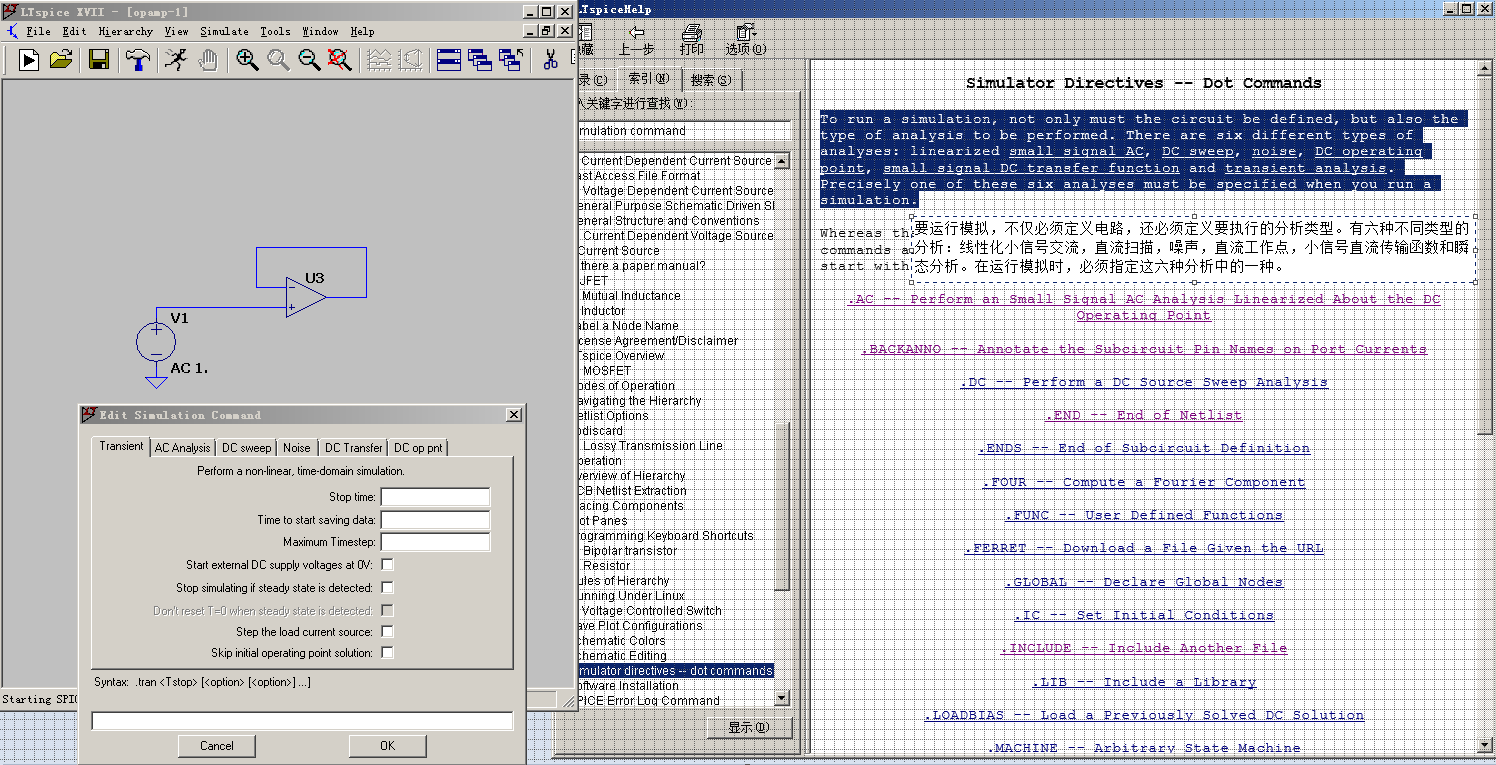Screen dimensions: 1496x765
Task: Enable Start external DC supply voltages at 0V
Action: tap(387, 565)
